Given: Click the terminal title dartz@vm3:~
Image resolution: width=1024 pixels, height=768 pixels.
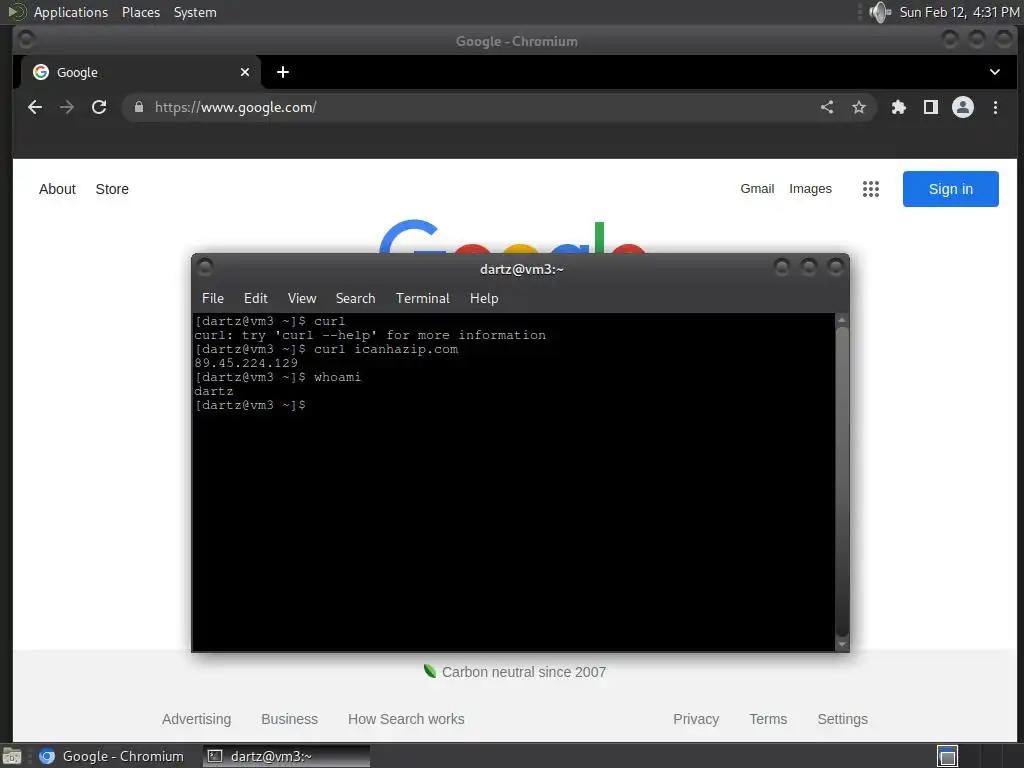Looking at the screenshot, I should pyautogui.click(x=521, y=269).
